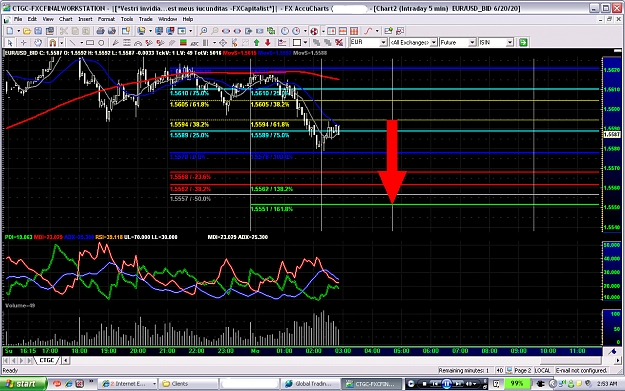The width and height of the screenshot is (625, 391).
Task: Open the File menu
Action: [18, 19]
